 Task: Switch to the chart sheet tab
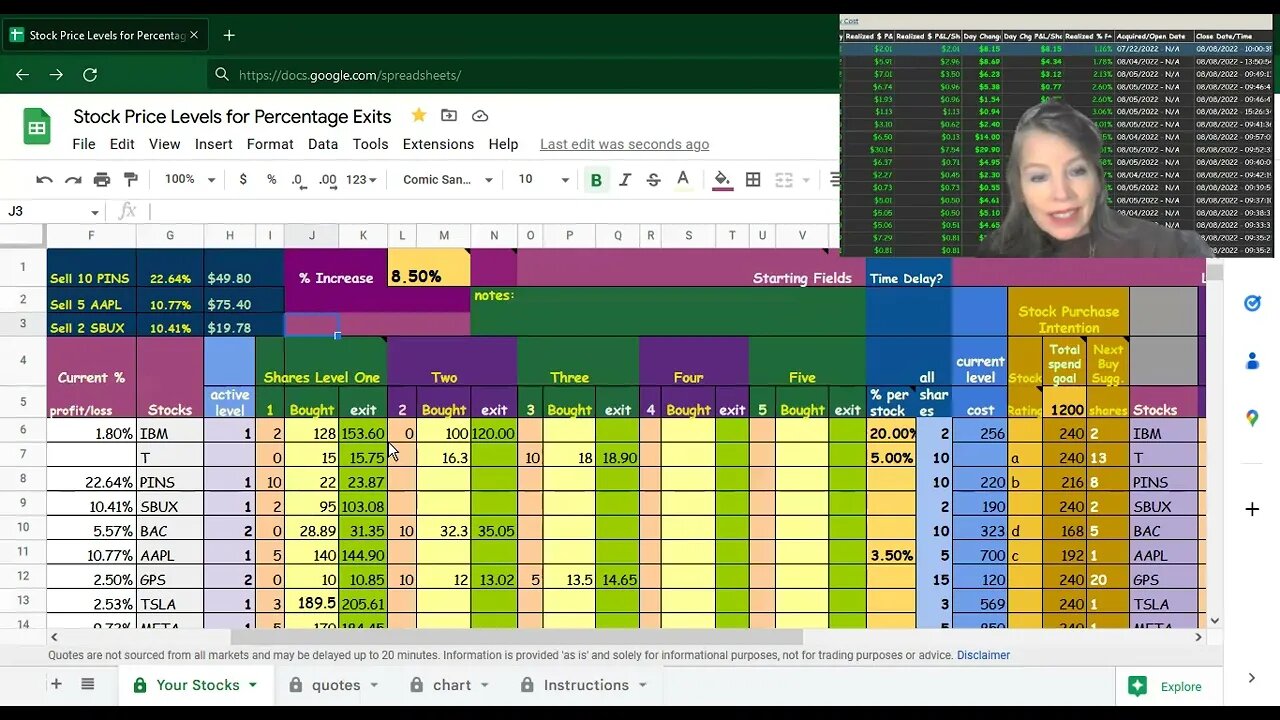tap(452, 685)
